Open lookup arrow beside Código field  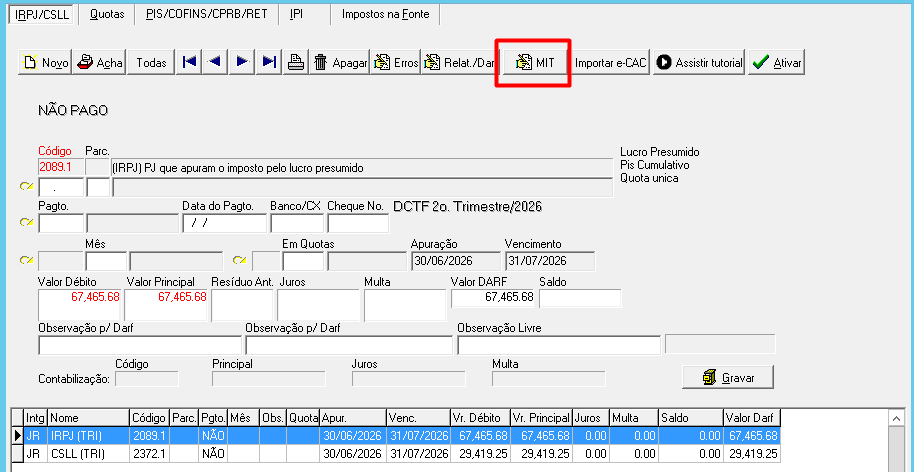click(26, 187)
